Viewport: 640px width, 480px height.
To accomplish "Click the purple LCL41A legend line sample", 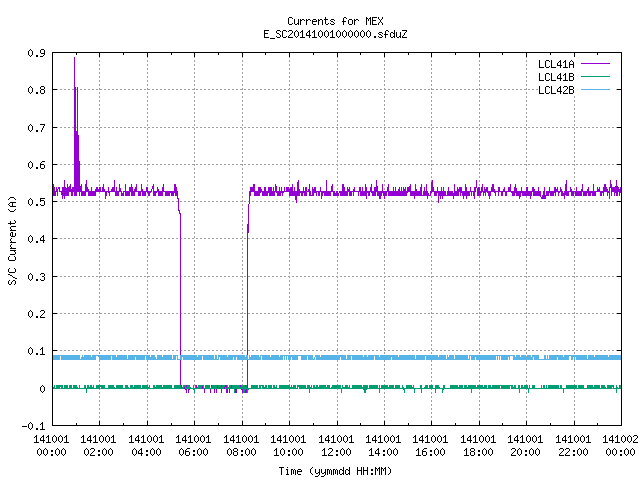I will pos(596,64).
